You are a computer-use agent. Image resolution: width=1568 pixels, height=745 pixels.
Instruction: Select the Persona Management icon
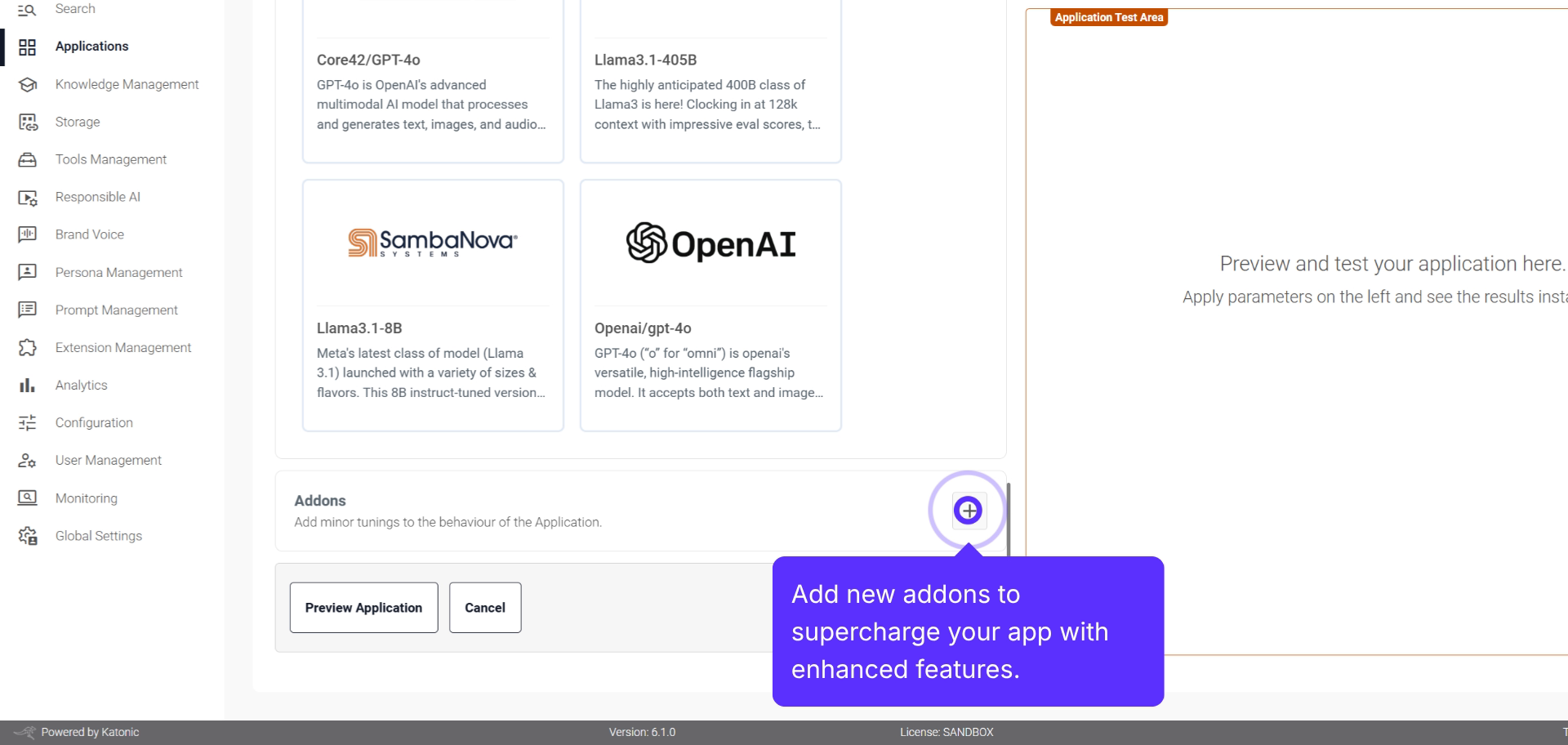click(27, 272)
